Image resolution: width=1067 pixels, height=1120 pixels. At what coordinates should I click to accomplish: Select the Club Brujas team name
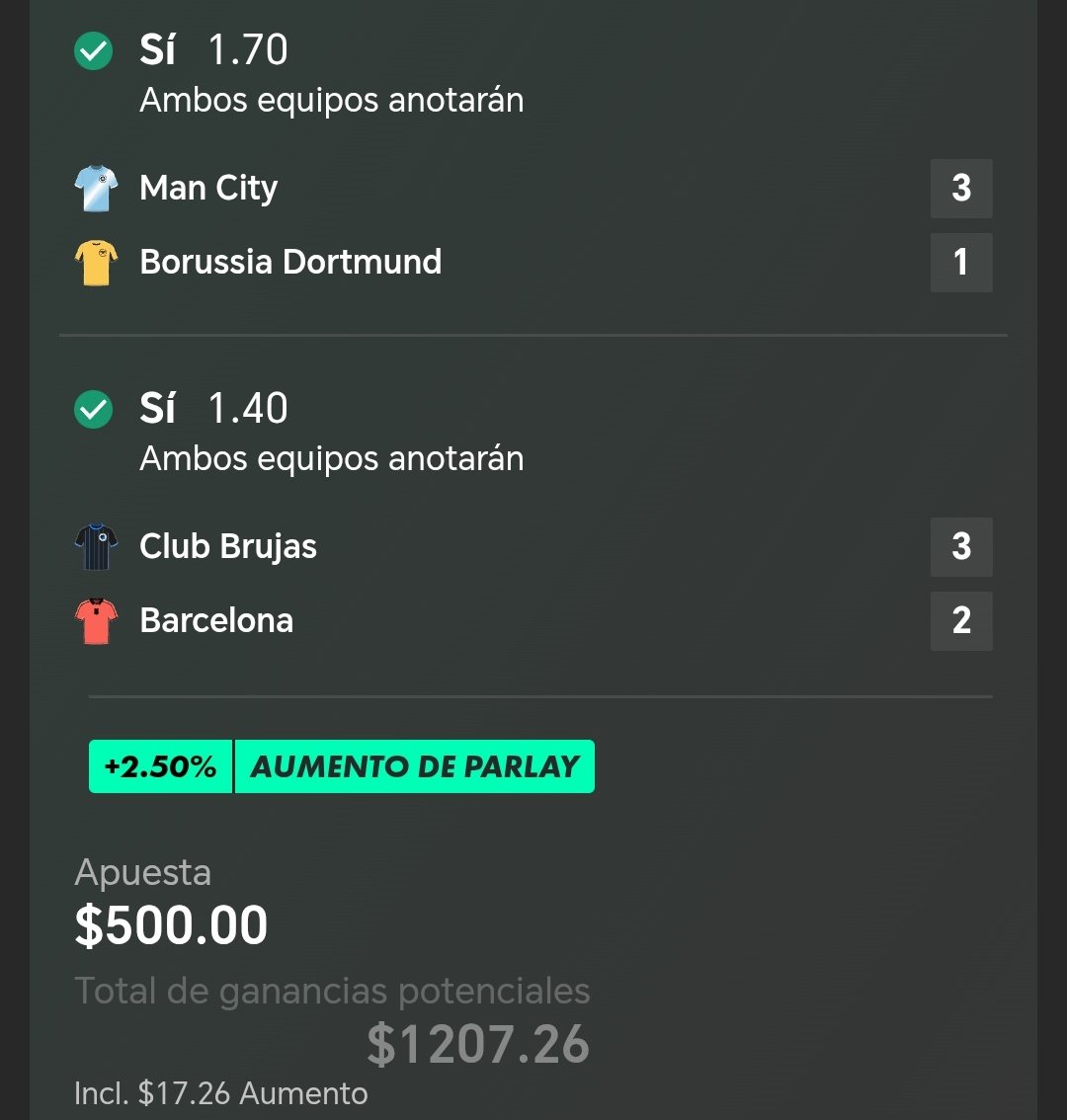(x=228, y=547)
